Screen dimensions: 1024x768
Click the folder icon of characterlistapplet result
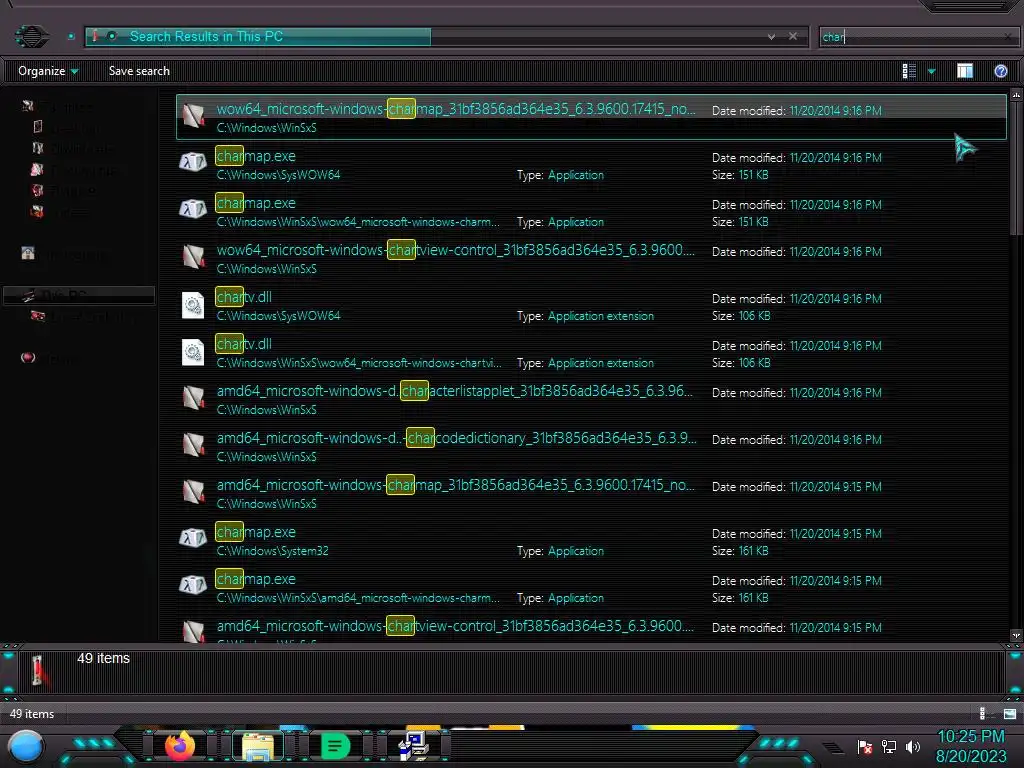[x=193, y=398]
